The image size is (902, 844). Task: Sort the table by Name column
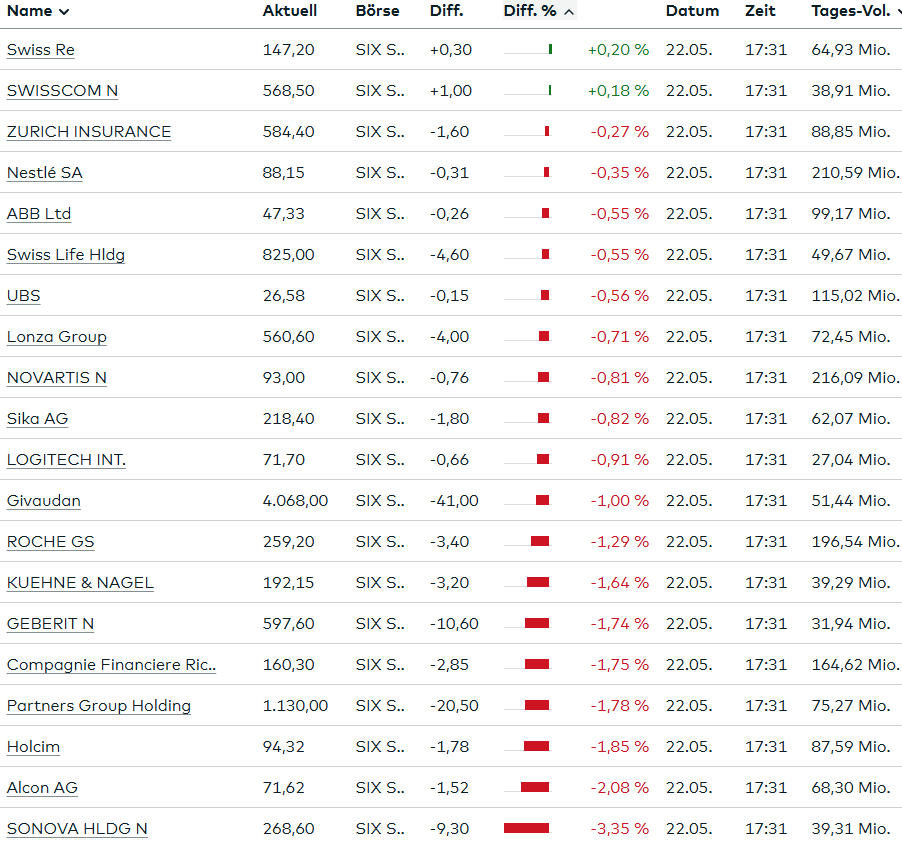[37, 11]
